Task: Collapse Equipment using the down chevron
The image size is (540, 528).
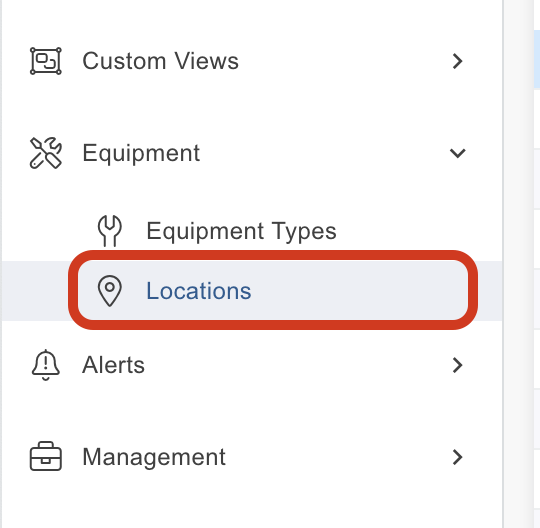Action: click(458, 153)
